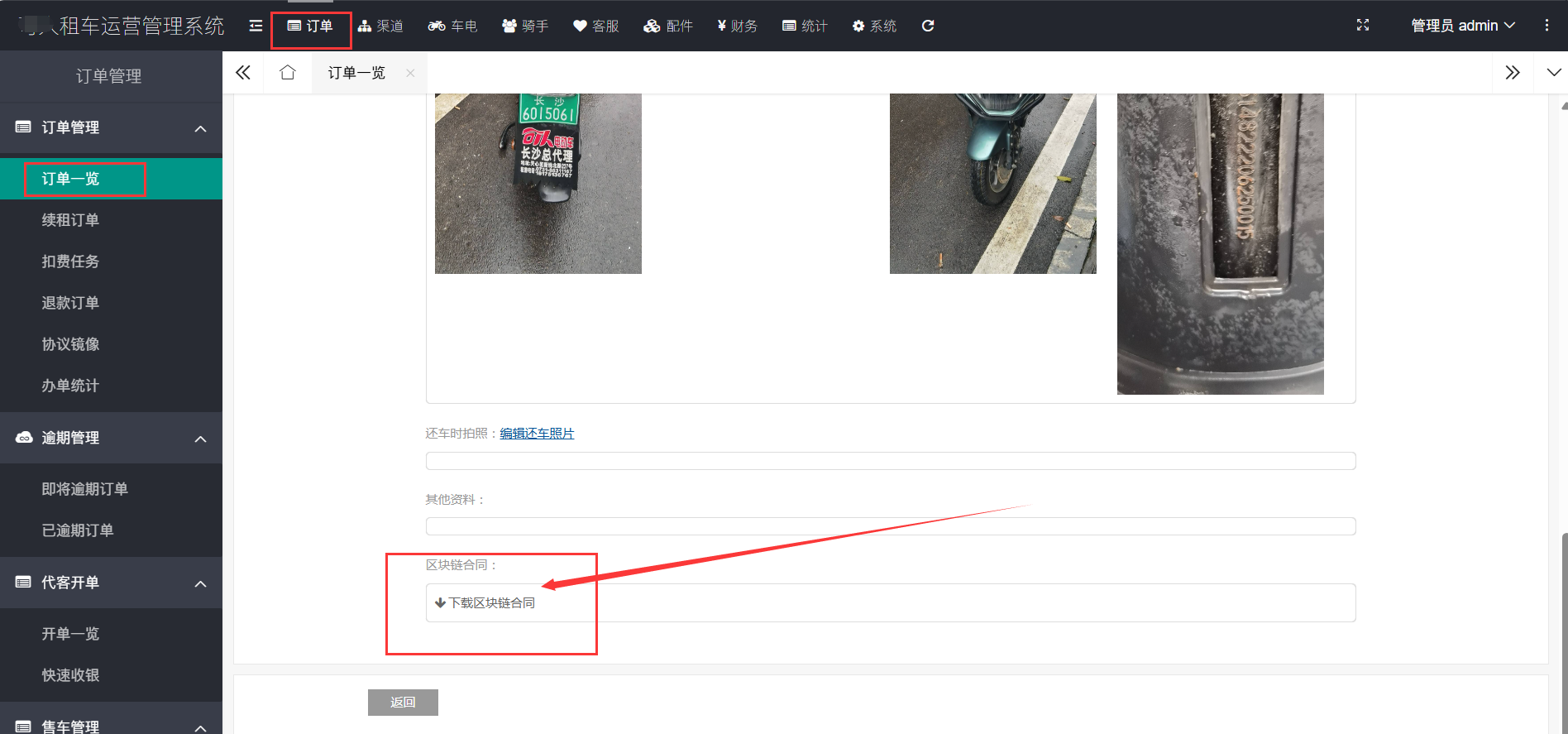Open the vertical dots more menu
The width and height of the screenshot is (1568, 734).
(x=1546, y=26)
